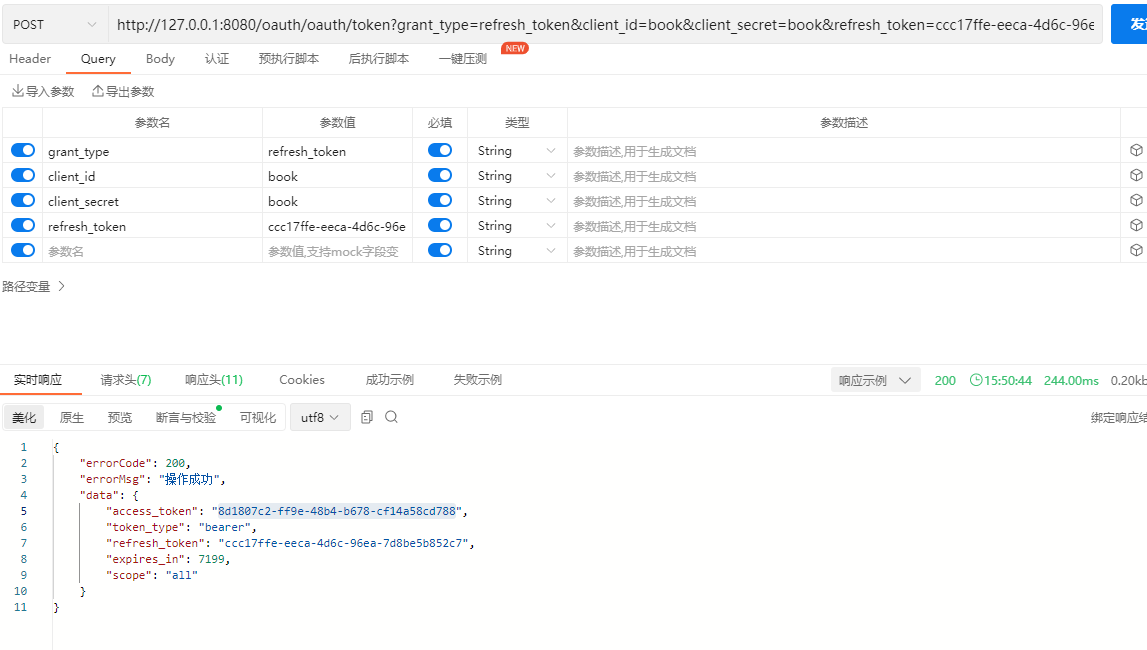Click the cube icon in client_secret row

pyautogui.click(x=1135, y=200)
